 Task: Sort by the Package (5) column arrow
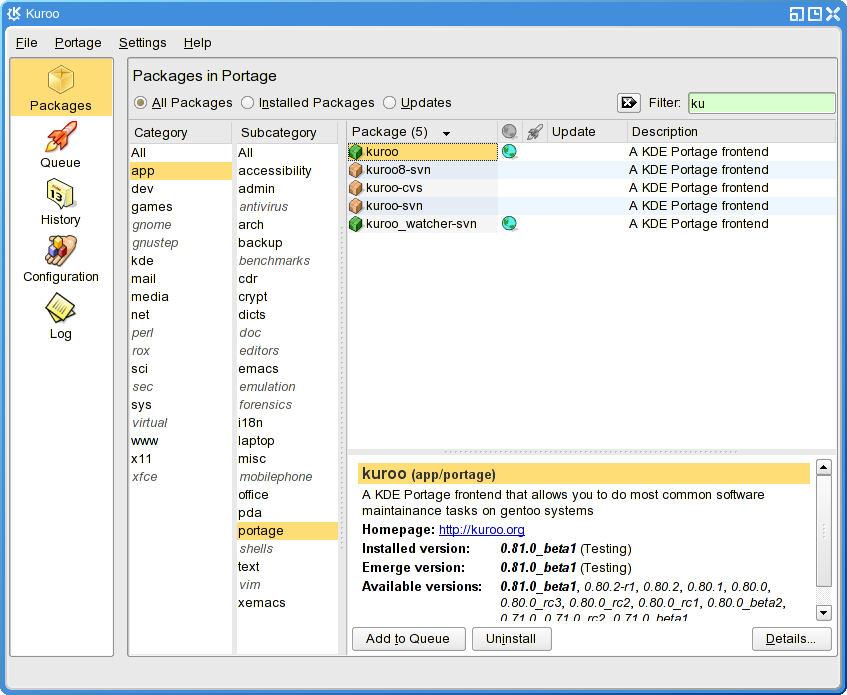pos(446,133)
